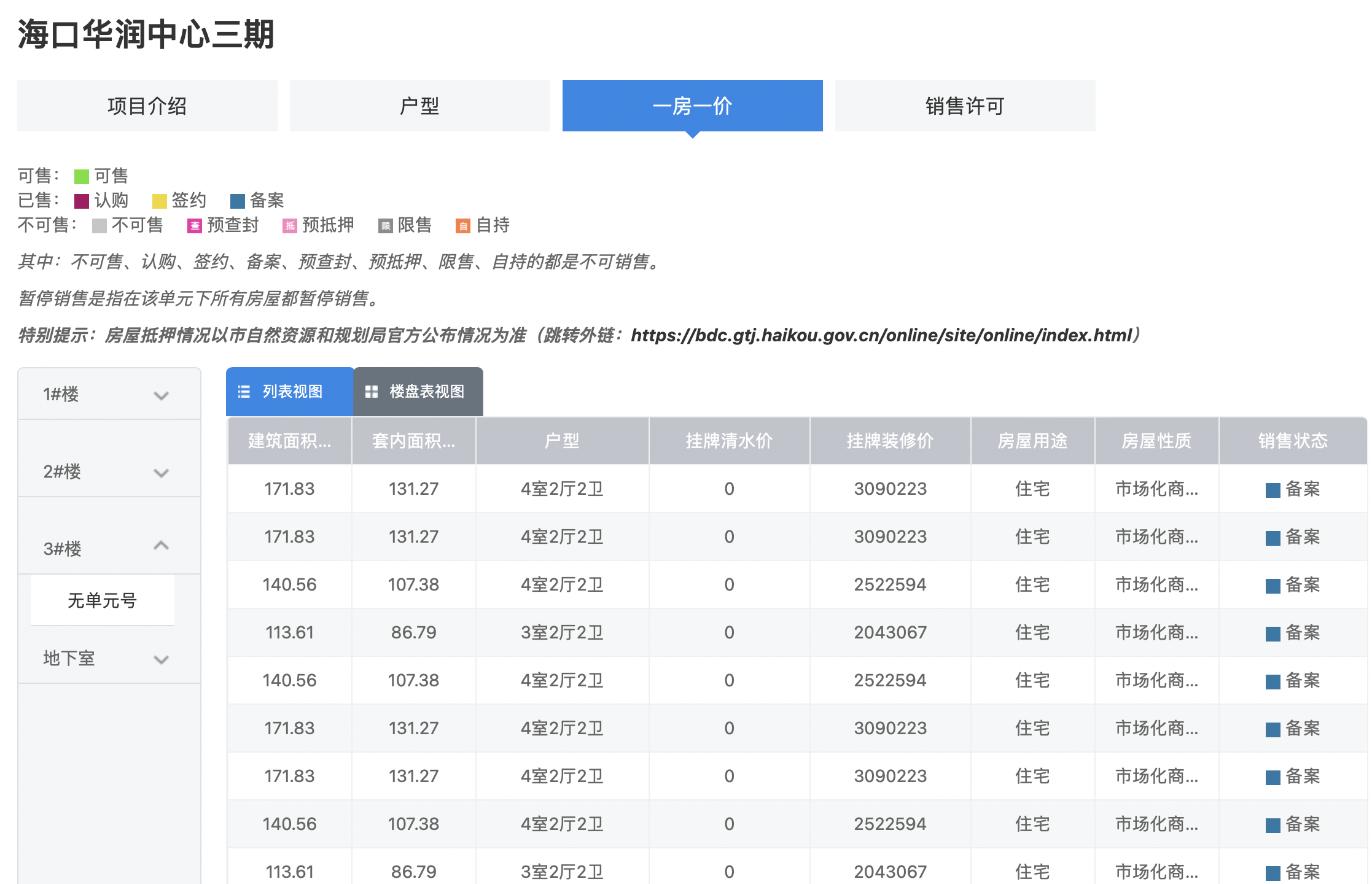The width and height of the screenshot is (1372, 884).
Task: Toggle the 楼盘表视图 view mode
Action: click(418, 392)
